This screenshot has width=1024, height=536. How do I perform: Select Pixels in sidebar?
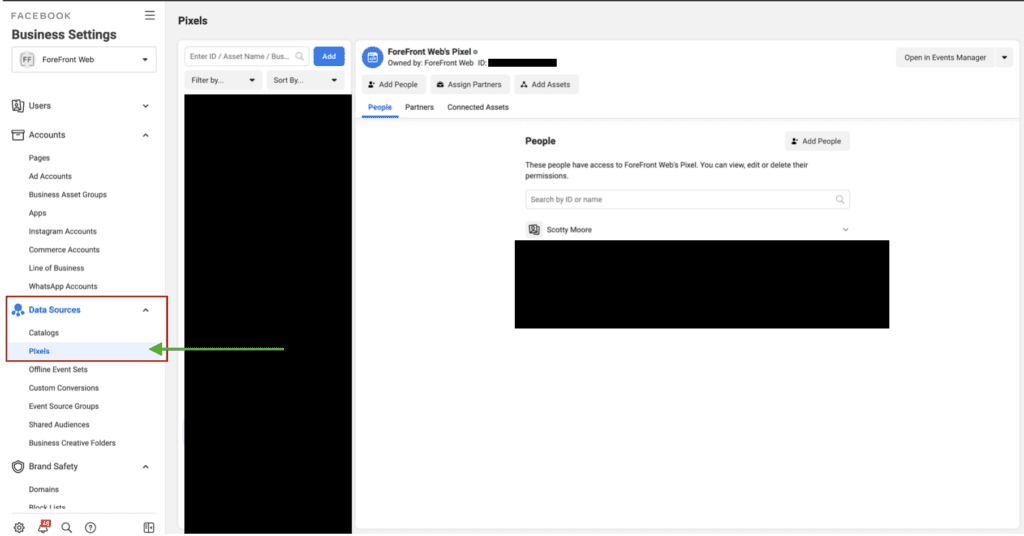coord(39,351)
